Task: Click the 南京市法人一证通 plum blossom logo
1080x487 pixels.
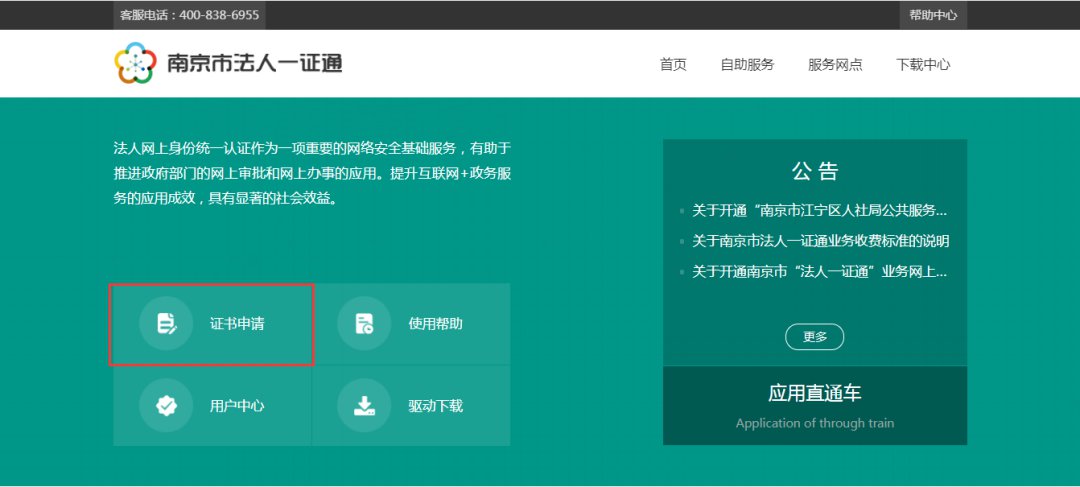Action: [x=136, y=63]
